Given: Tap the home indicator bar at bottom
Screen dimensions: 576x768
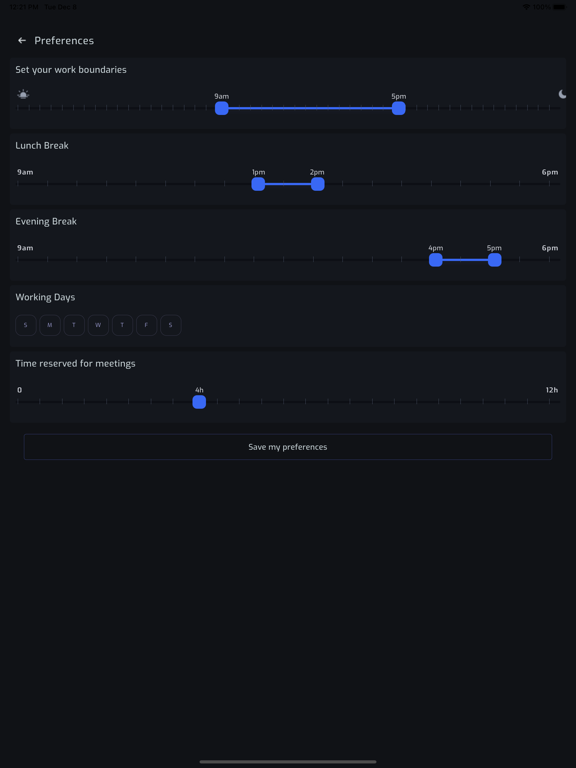Looking at the screenshot, I should click(288, 762).
